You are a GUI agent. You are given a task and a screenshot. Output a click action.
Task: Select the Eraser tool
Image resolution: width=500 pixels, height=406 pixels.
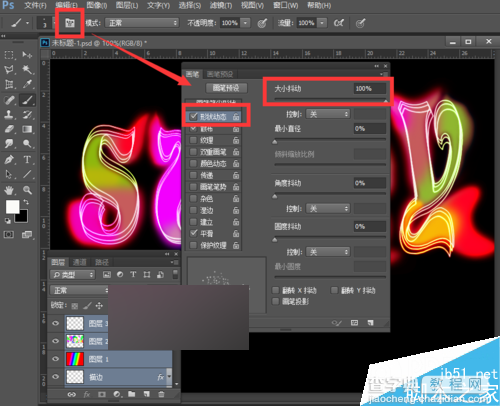(9, 129)
